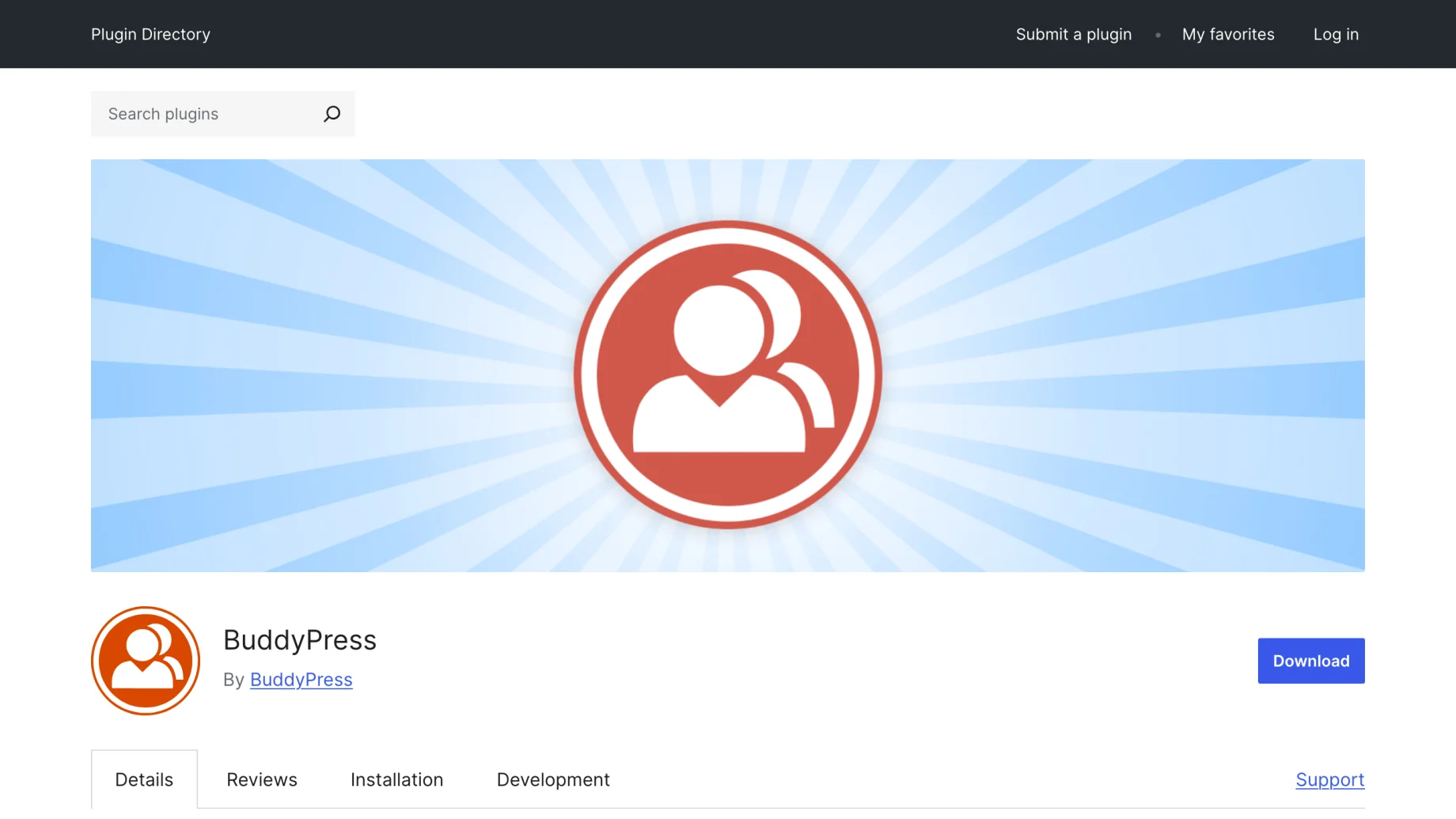Click Log in in the header
The height and width of the screenshot is (819, 1456).
tap(1336, 34)
